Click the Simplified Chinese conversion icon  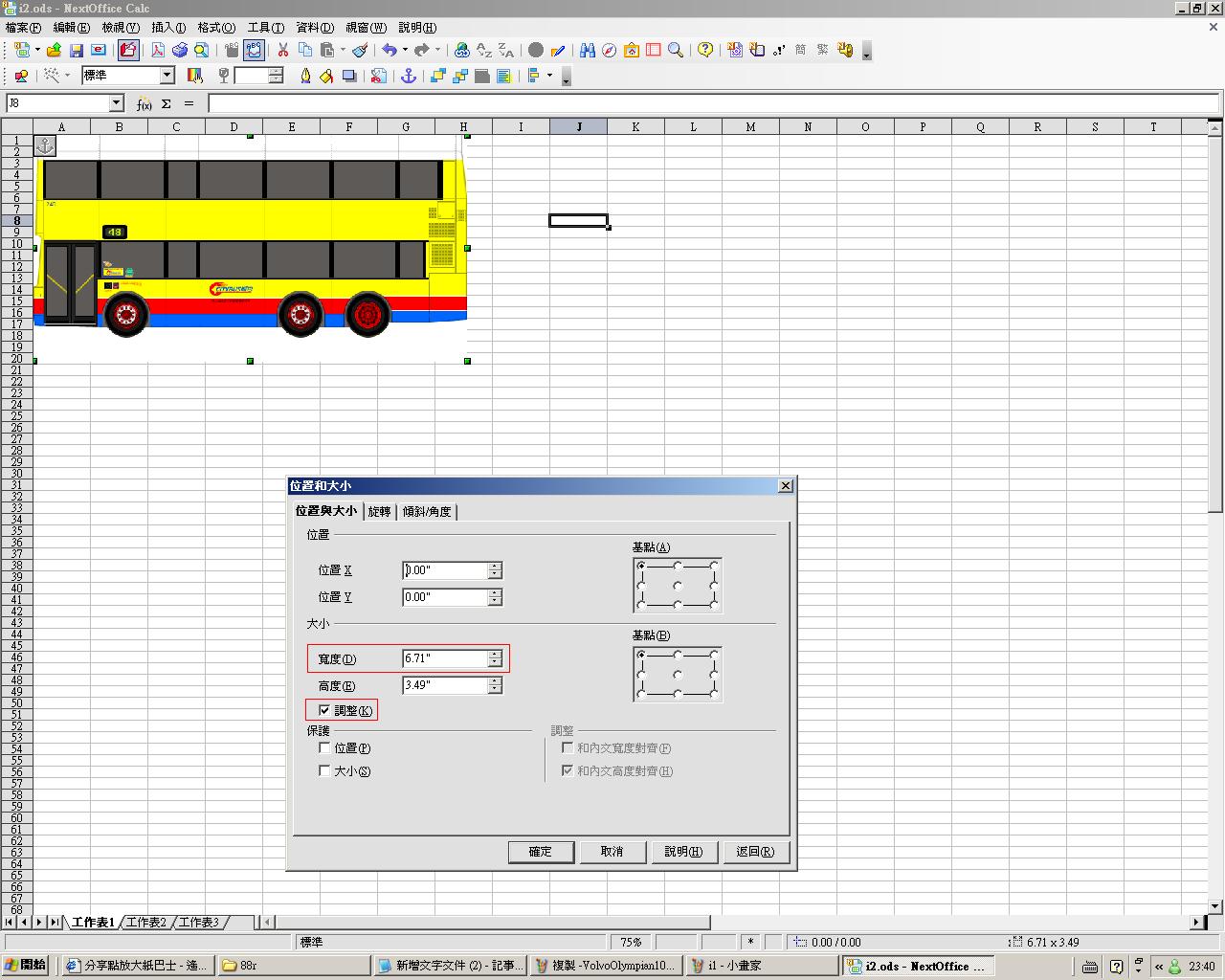point(800,50)
